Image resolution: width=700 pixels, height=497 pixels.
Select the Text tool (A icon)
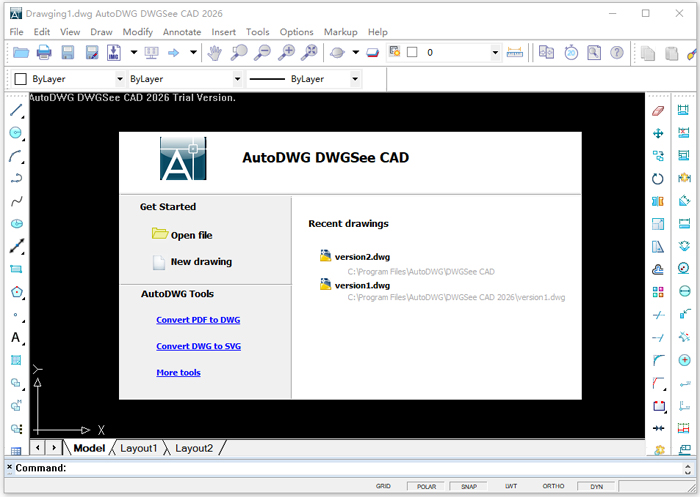pos(16,338)
